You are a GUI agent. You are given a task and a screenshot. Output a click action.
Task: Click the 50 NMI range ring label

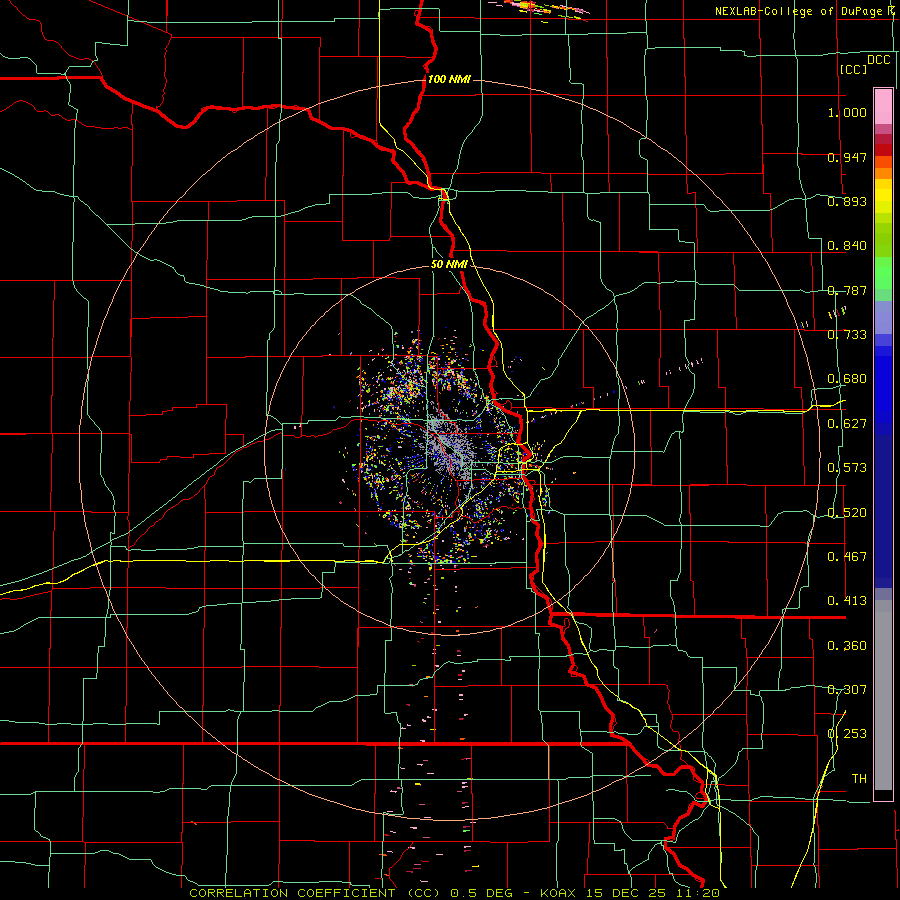click(449, 264)
